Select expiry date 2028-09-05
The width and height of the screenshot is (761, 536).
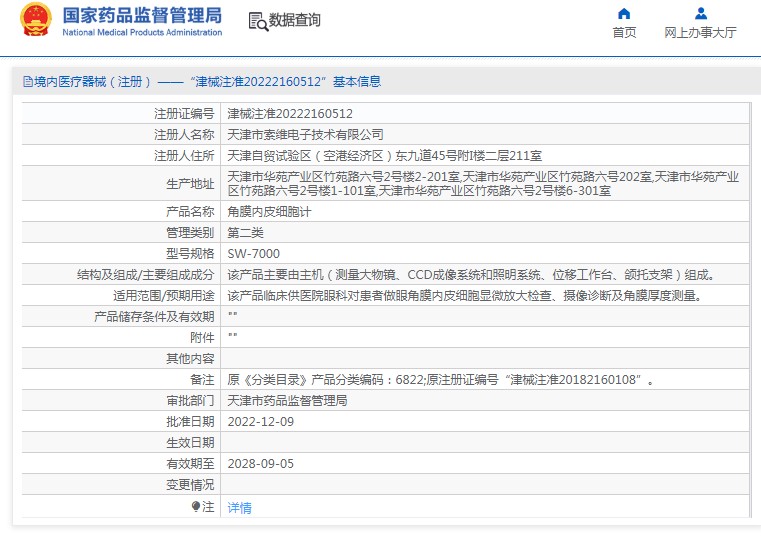pos(261,464)
